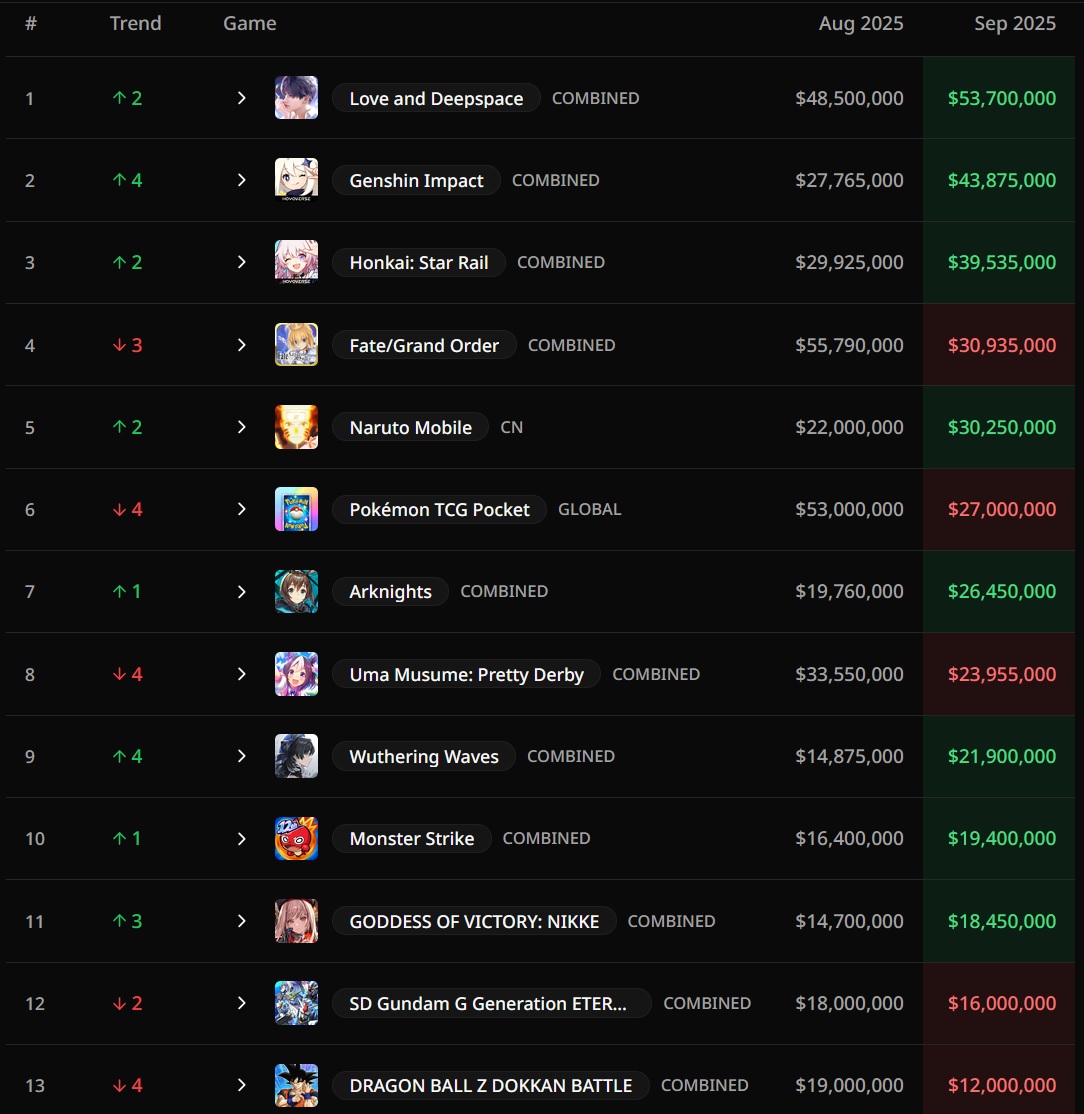Click the Arknights name pill
Image resolution: width=1084 pixels, height=1114 pixels.
(x=391, y=592)
